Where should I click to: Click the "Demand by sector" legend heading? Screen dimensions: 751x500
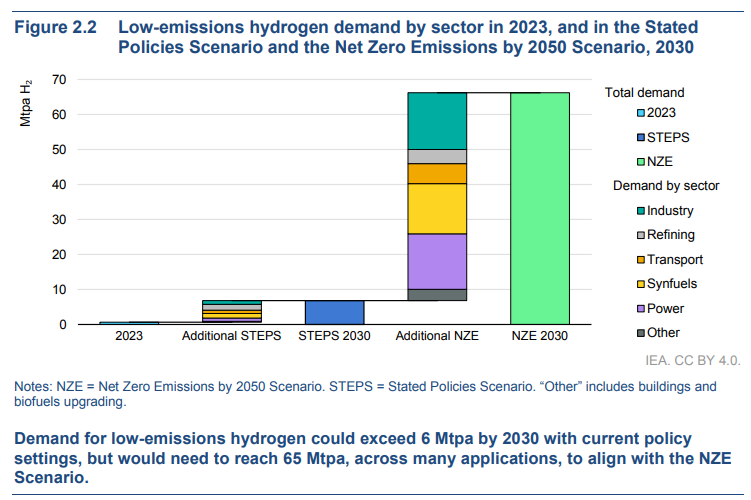[x=665, y=186]
